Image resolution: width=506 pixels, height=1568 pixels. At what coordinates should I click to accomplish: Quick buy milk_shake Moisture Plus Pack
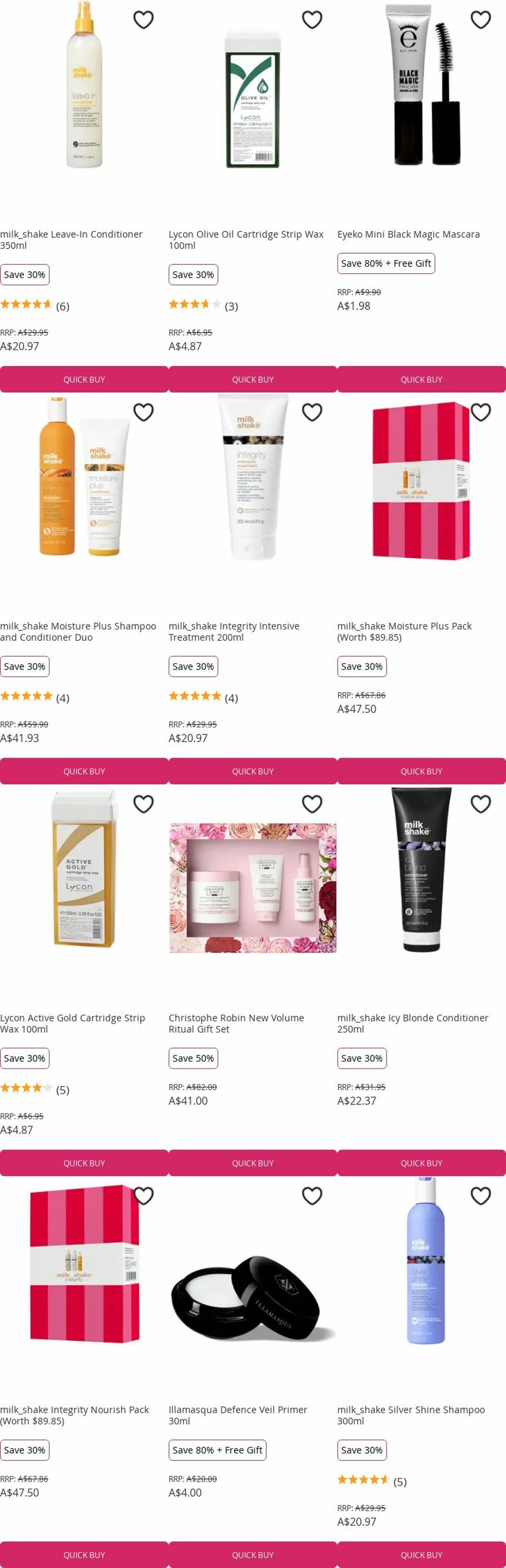pyautogui.click(x=421, y=771)
